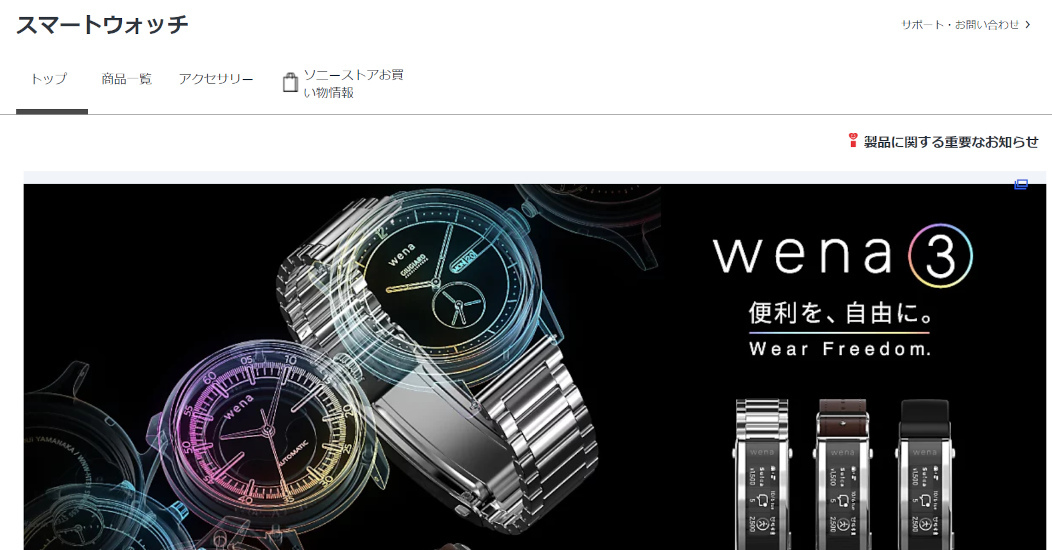Click the rainbow circled 3 logo
Viewport: 1052px width, 550px height.
(x=941, y=256)
